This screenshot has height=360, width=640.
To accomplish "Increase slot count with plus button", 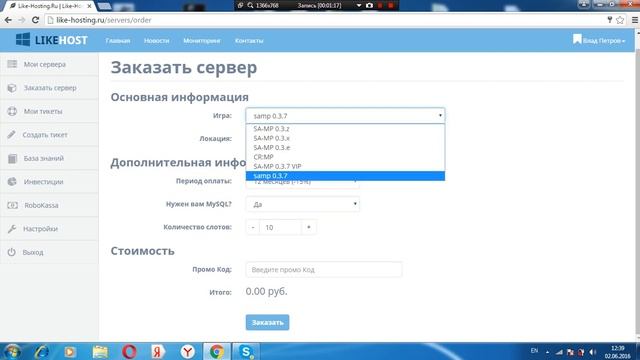I will pos(309,227).
